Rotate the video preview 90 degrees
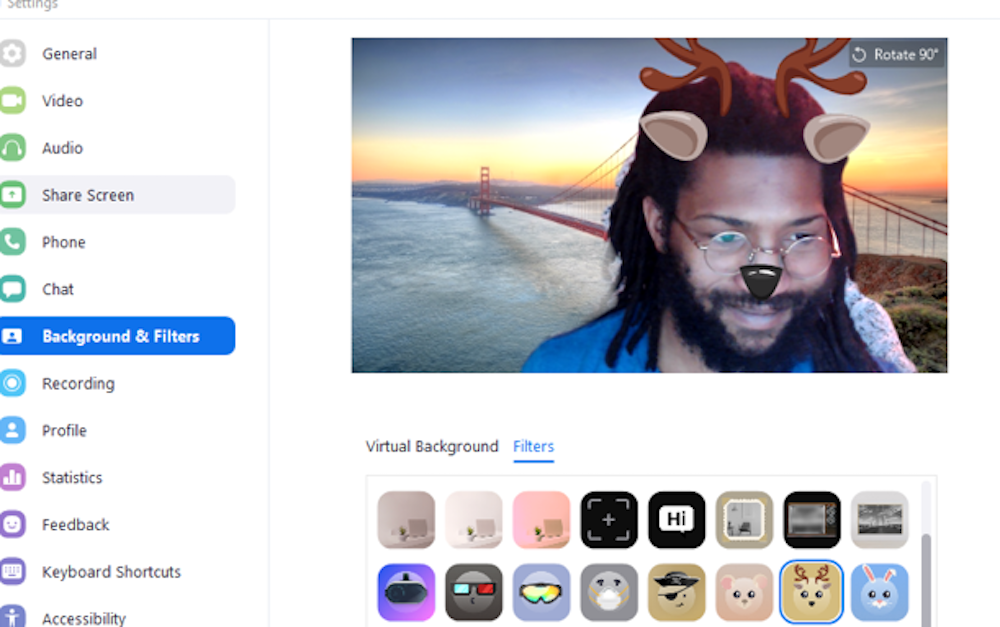Viewport: 1000px width, 627px height. click(x=896, y=55)
